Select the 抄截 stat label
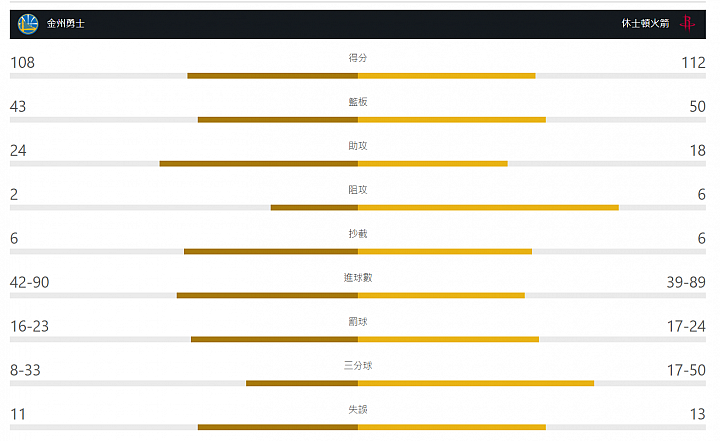The image size is (720, 441). [358, 234]
